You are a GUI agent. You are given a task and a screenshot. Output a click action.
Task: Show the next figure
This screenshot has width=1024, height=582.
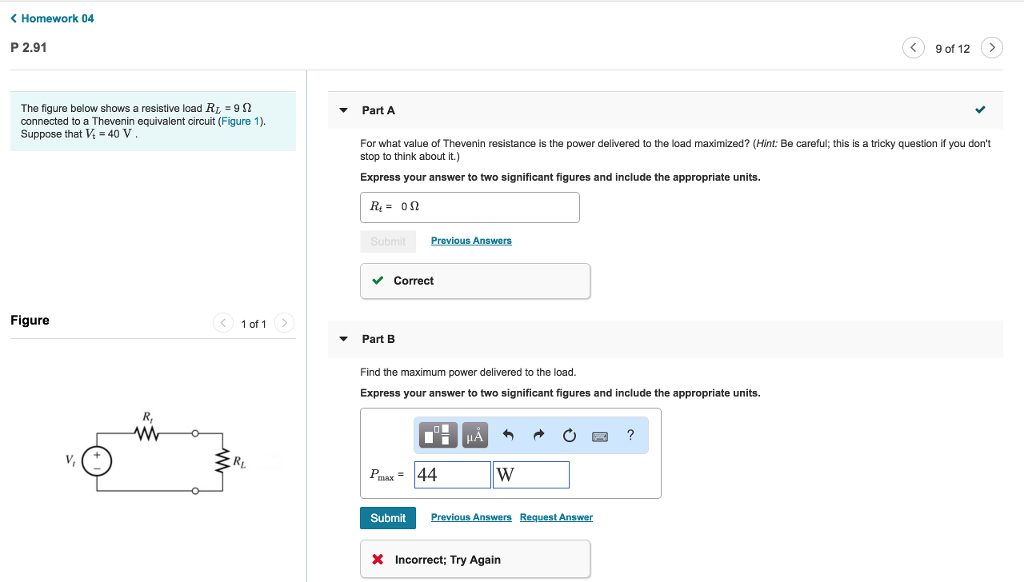tap(285, 323)
